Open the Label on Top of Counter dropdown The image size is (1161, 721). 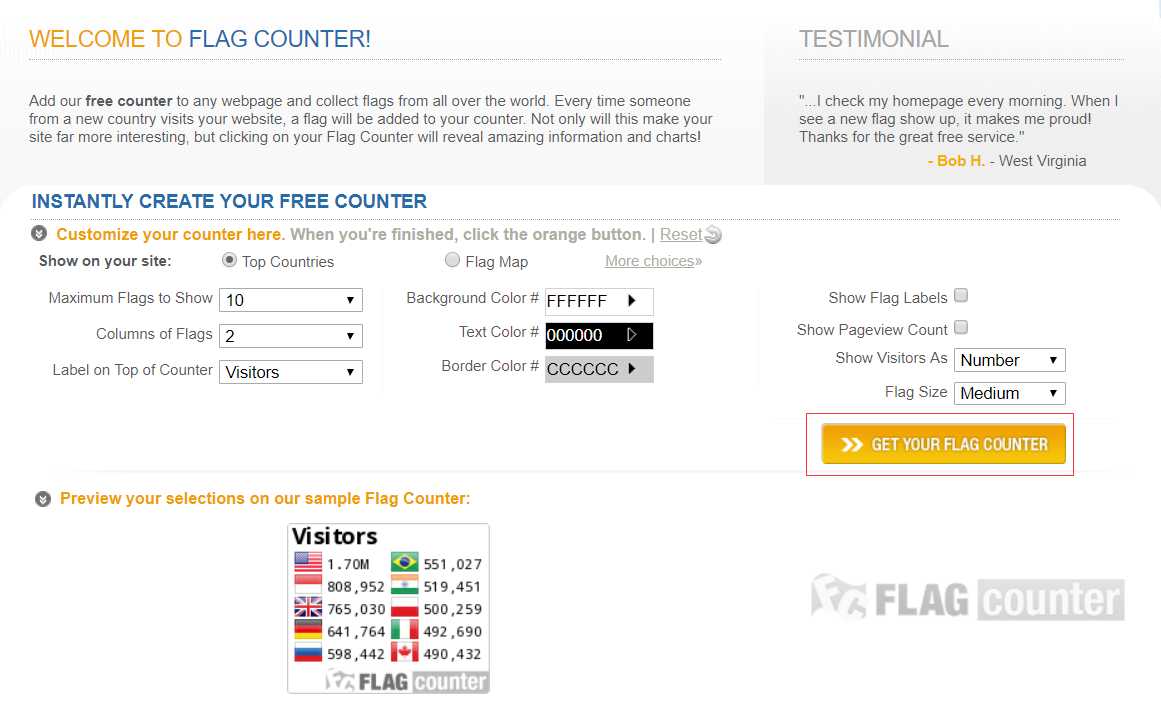pyautogui.click(x=290, y=372)
